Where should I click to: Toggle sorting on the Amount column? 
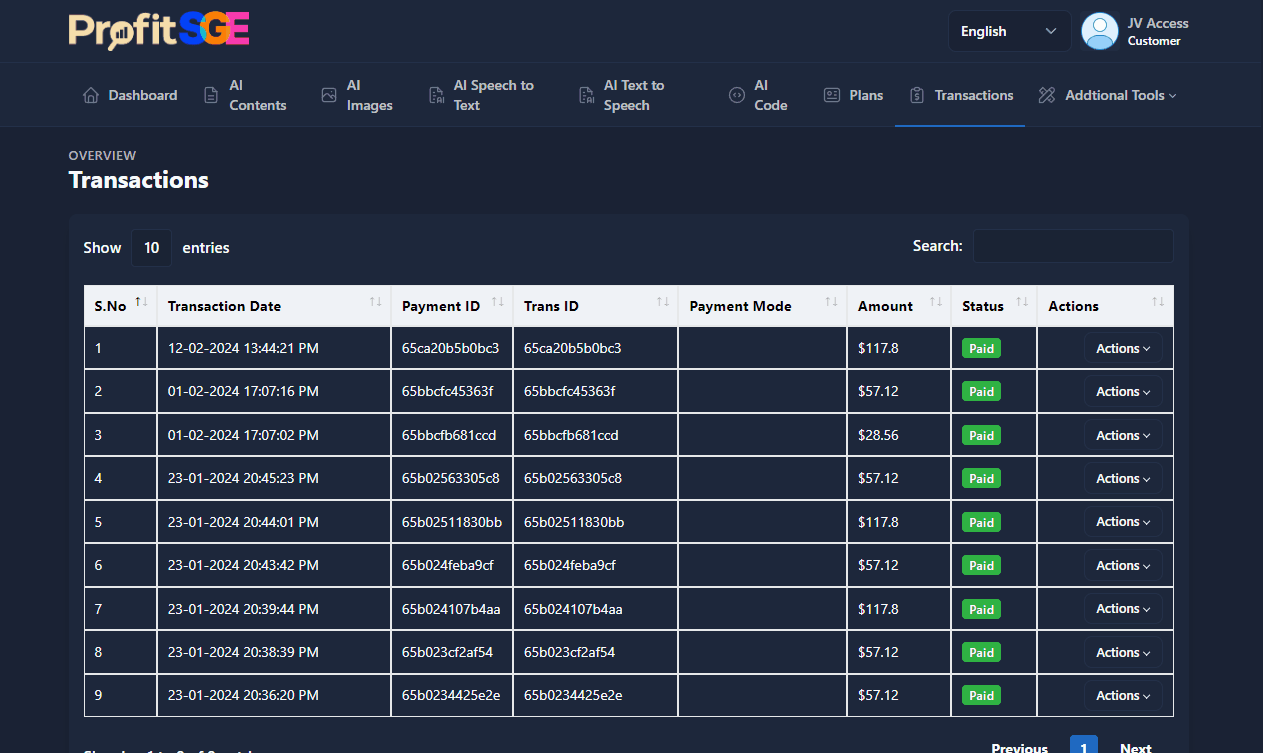click(935, 305)
